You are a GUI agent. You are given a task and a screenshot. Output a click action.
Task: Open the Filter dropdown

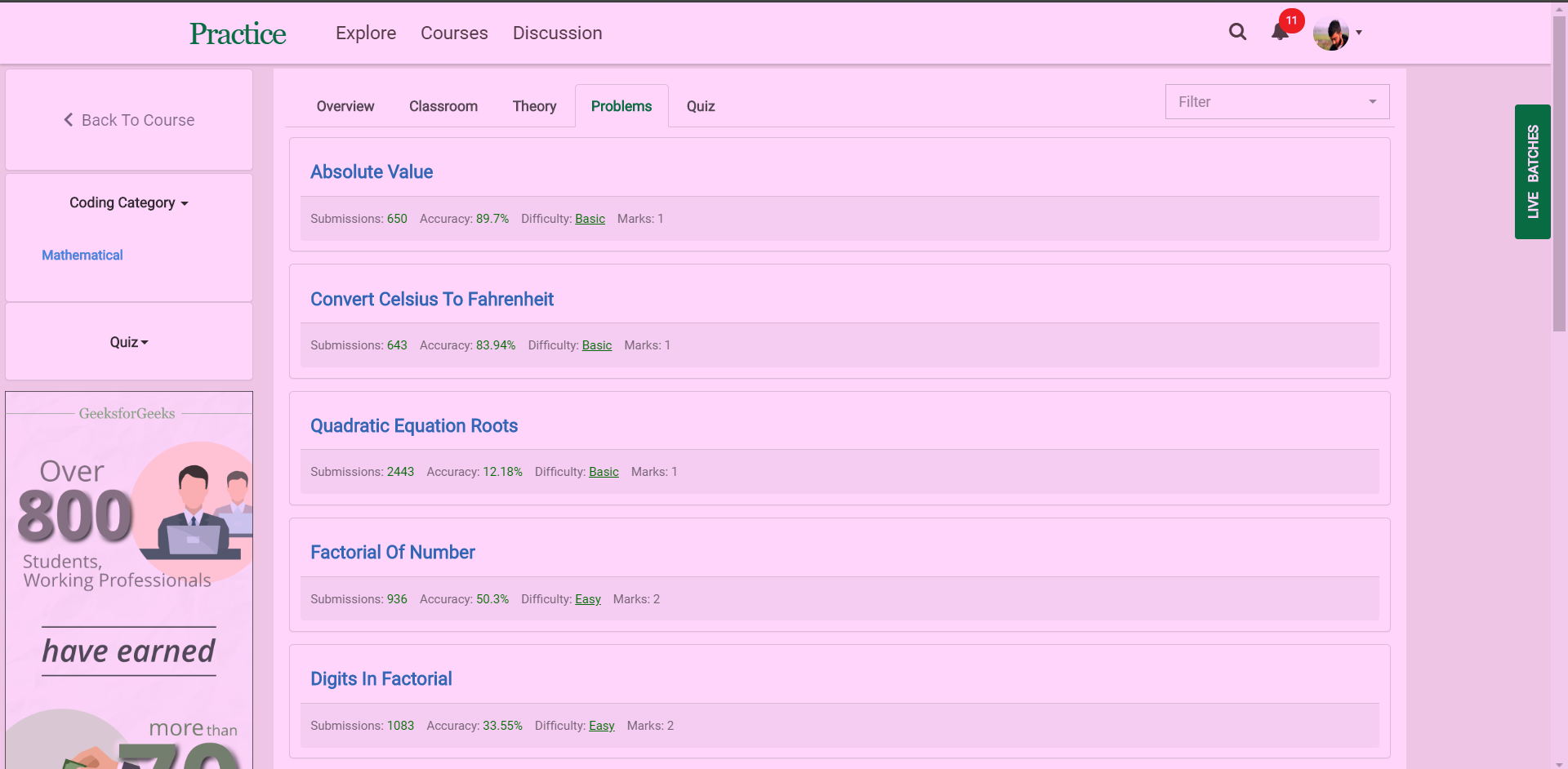click(1277, 102)
